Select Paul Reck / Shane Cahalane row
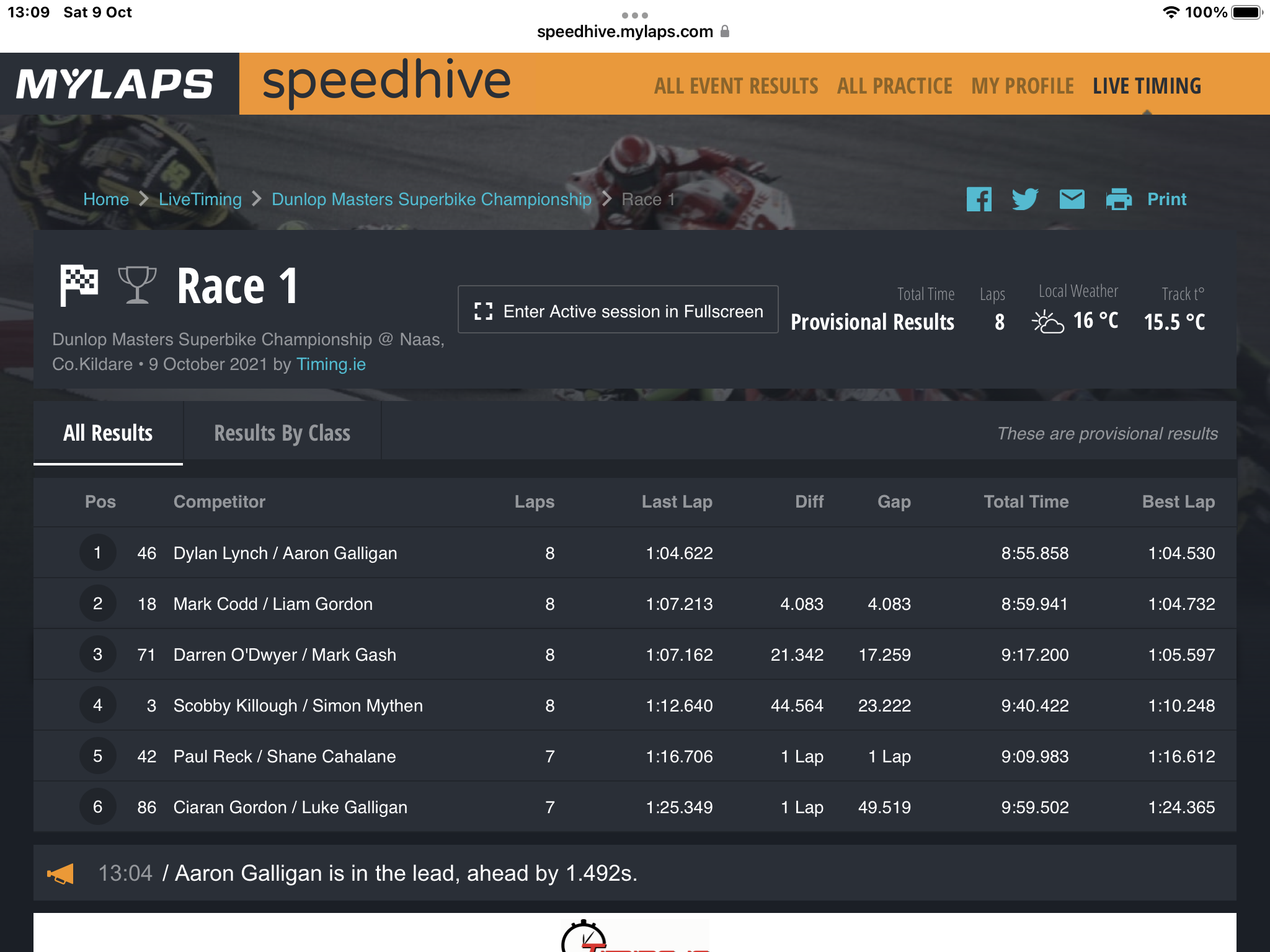1270x952 pixels. tap(635, 756)
